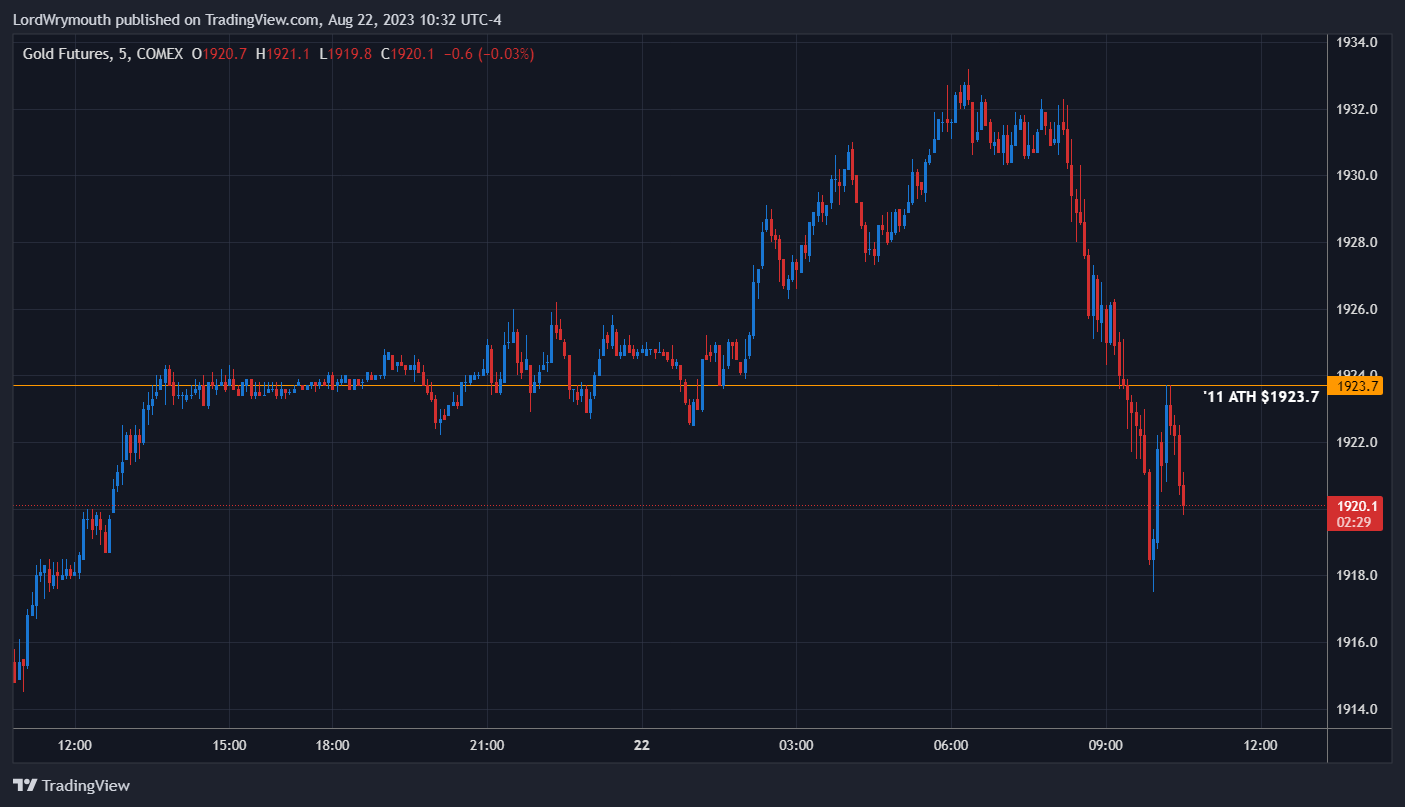Click the 06:00 time axis label
The height and width of the screenshot is (807, 1405).
point(950,745)
